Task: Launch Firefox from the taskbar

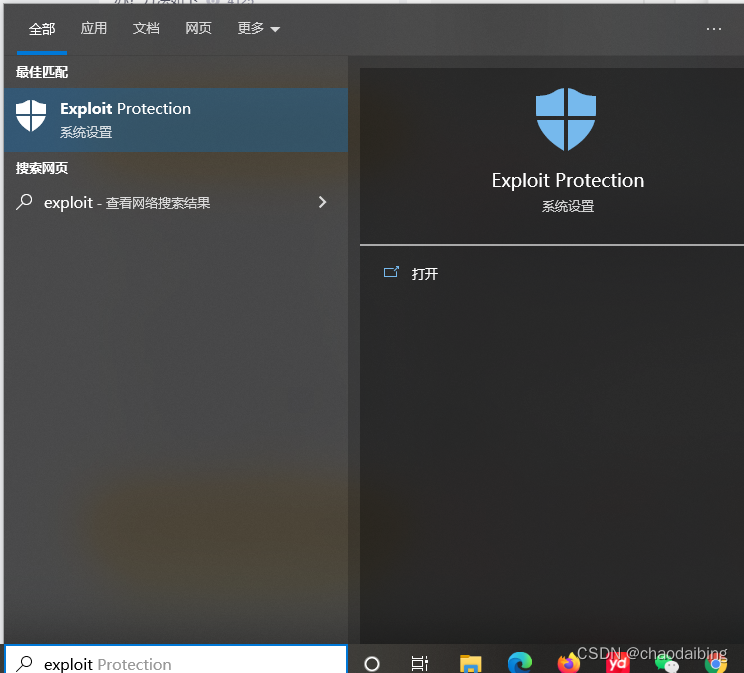Action: [568, 663]
